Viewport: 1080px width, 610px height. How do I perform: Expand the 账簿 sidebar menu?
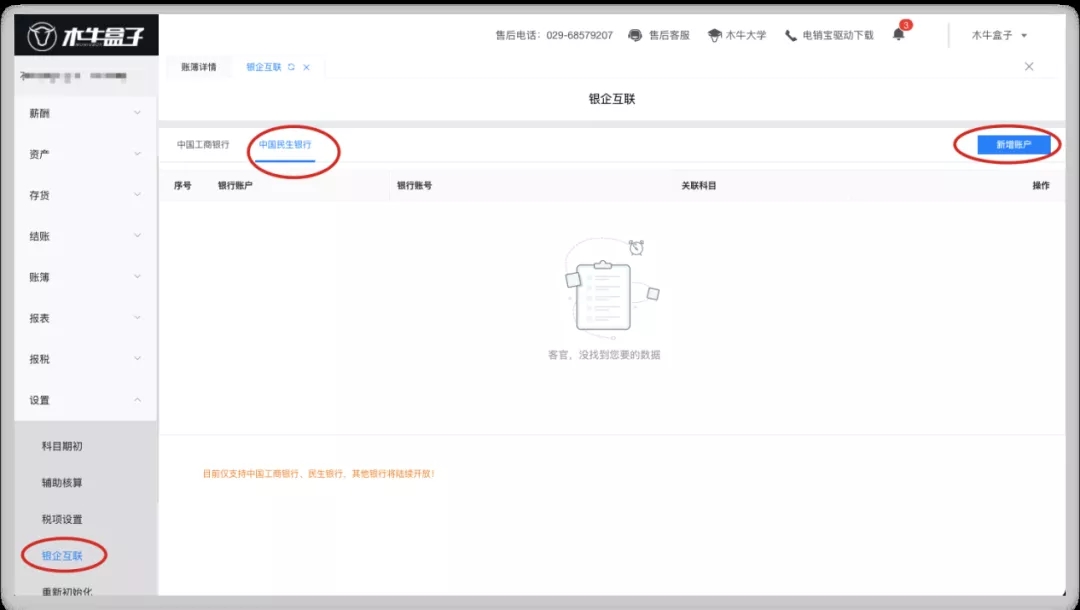85,277
